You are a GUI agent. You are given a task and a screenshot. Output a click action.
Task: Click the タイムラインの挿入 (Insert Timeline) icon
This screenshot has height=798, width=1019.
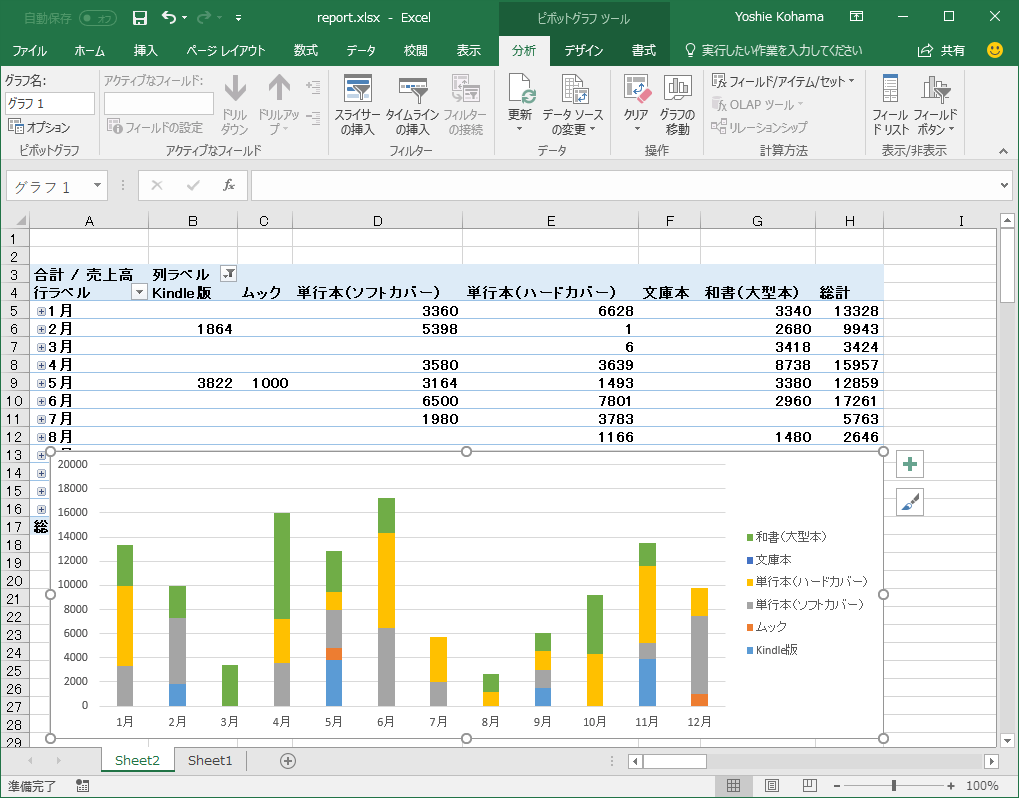click(412, 92)
